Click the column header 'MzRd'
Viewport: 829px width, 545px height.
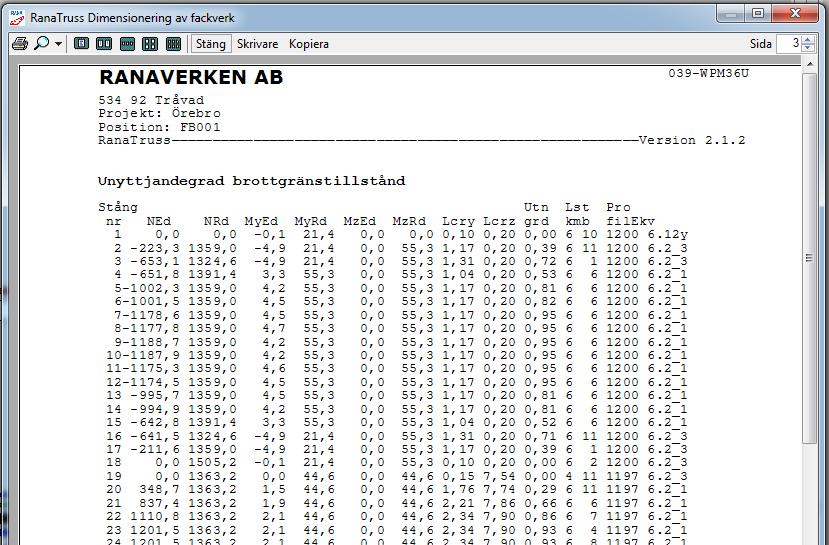click(409, 221)
